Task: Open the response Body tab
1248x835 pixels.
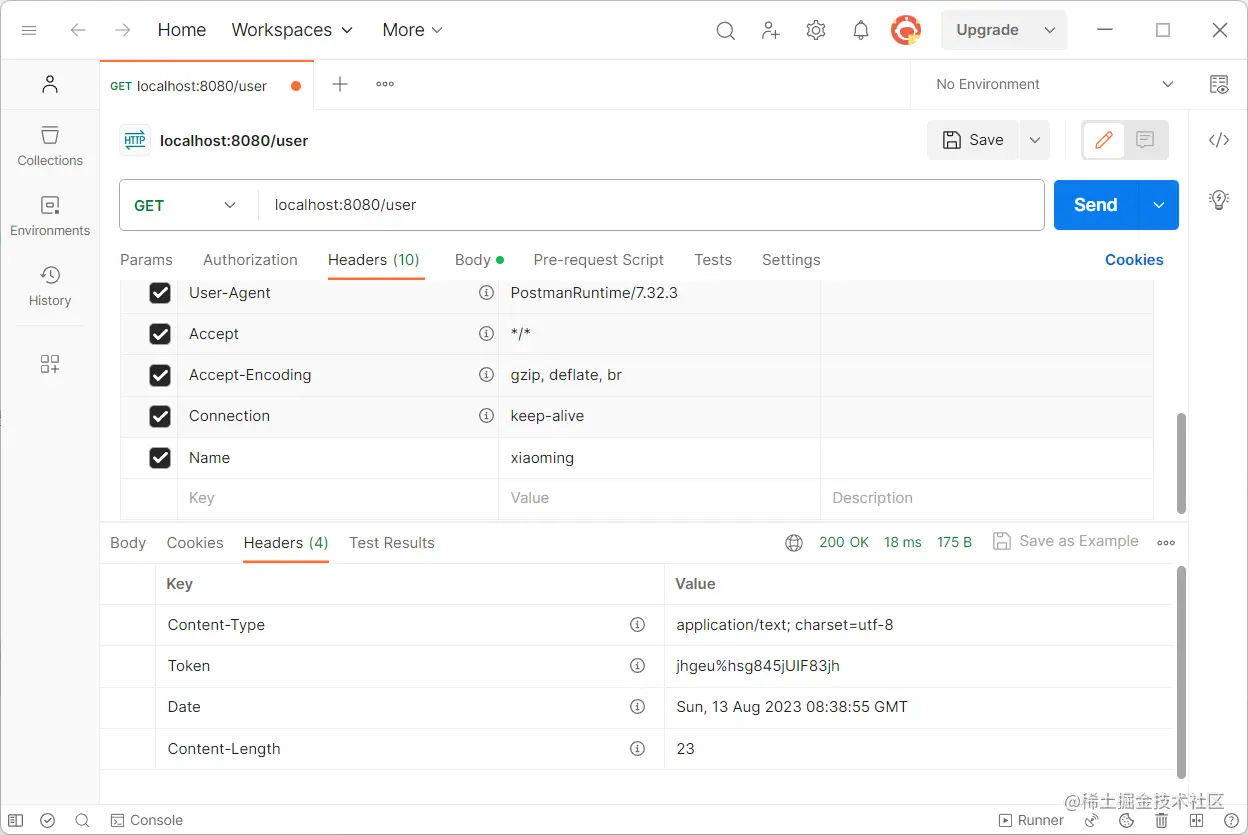Action: coord(128,543)
